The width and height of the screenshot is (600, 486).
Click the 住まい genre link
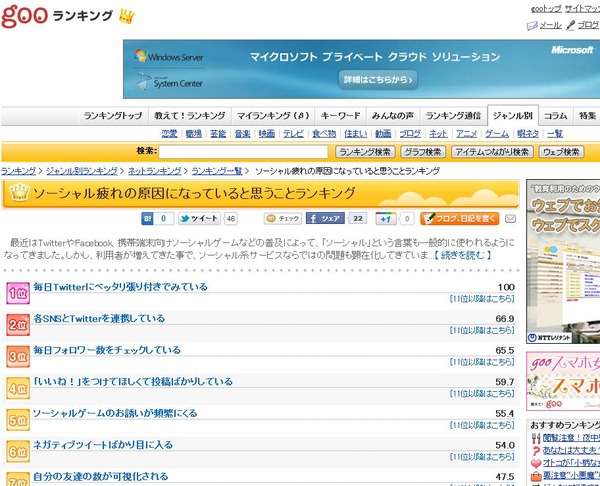pos(355,134)
